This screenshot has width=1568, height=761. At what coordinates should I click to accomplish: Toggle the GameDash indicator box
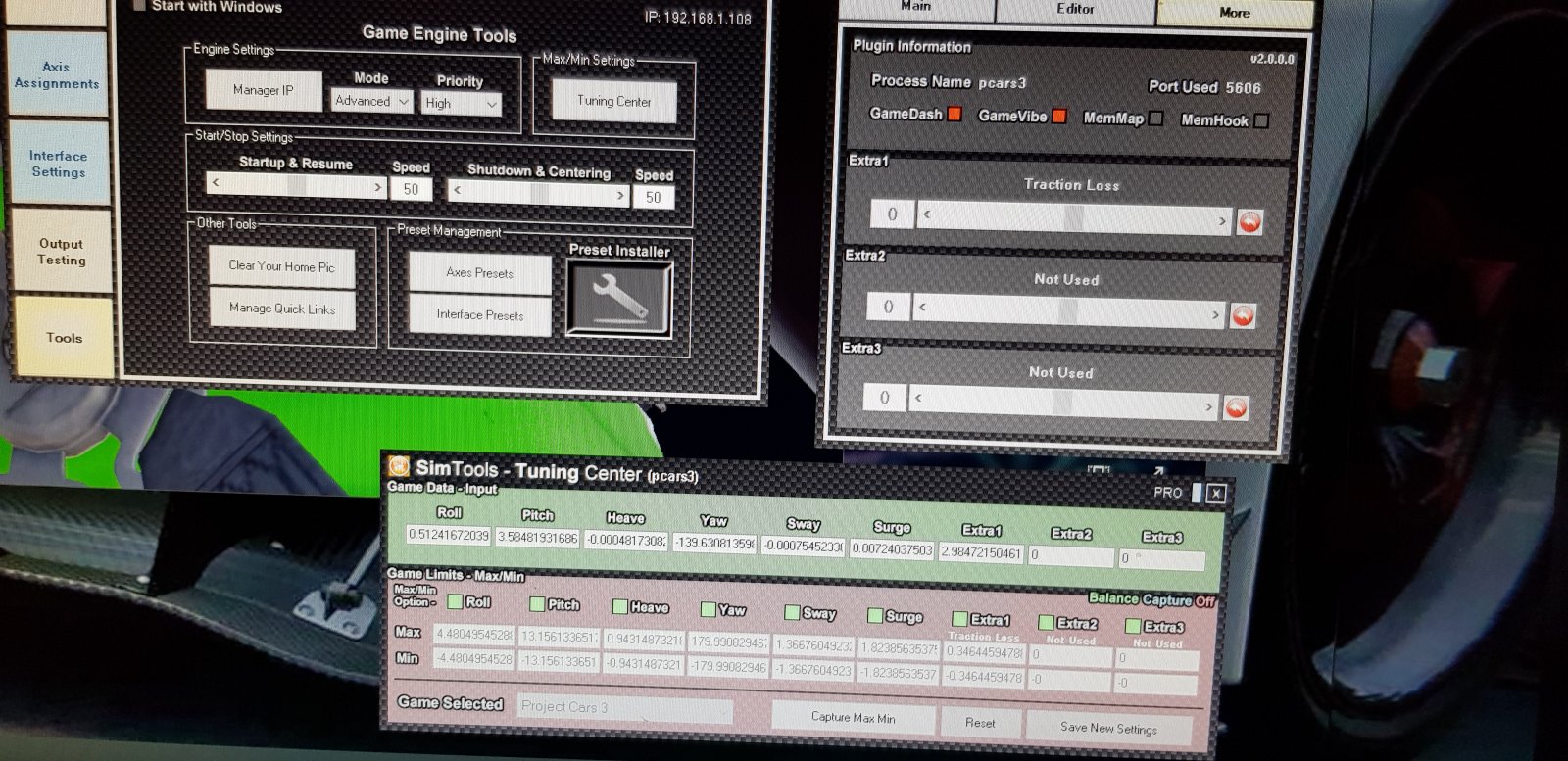[x=955, y=114]
